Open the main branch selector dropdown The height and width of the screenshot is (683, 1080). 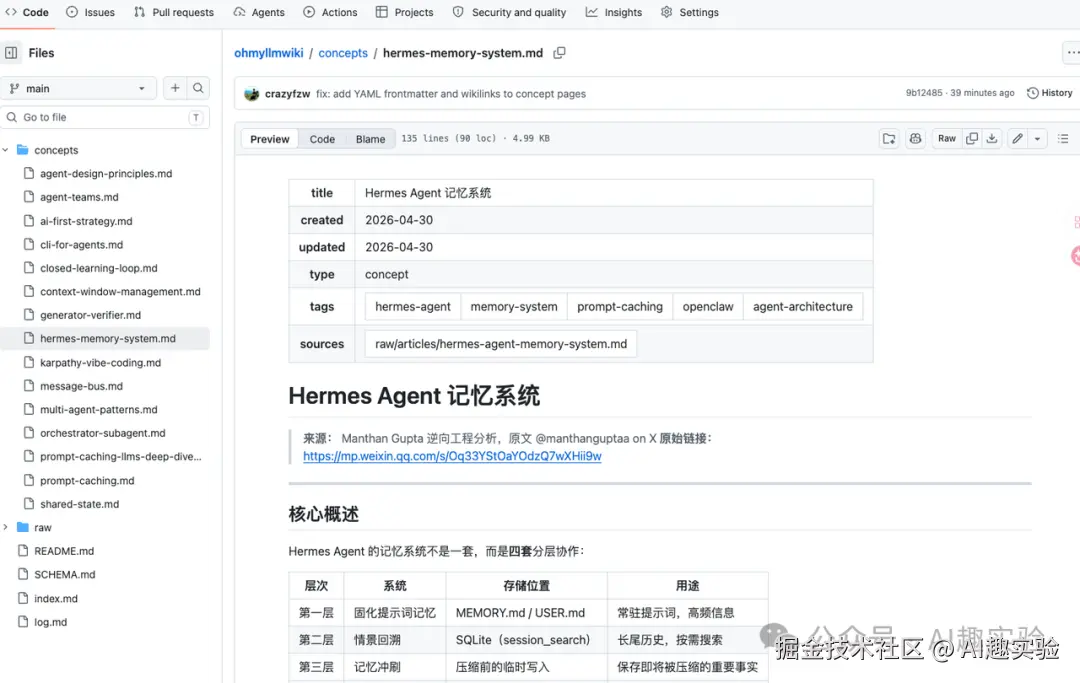pyautogui.click(x=79, y=88)
